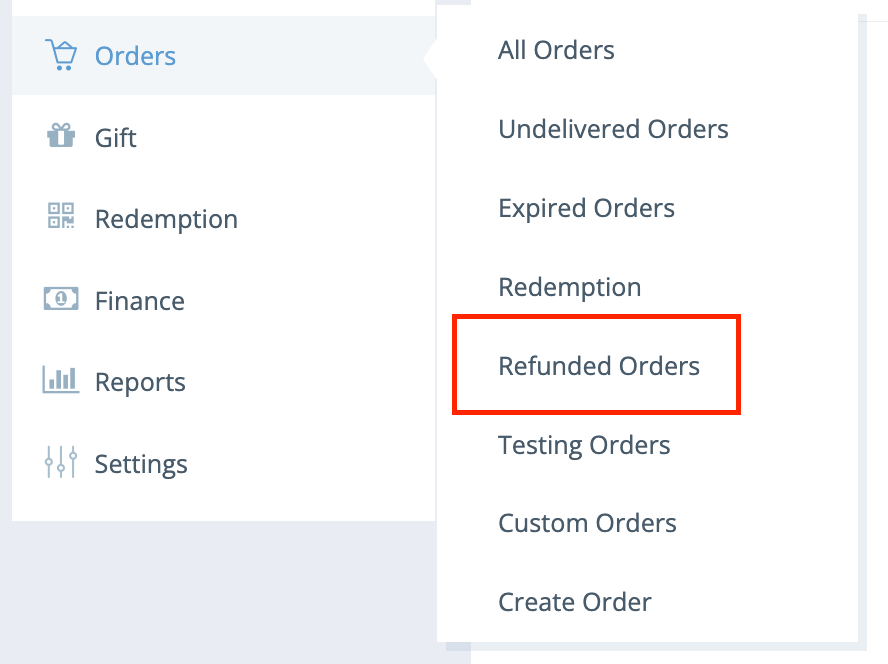Click the QR code Redemption icon

tap(61, 217)
